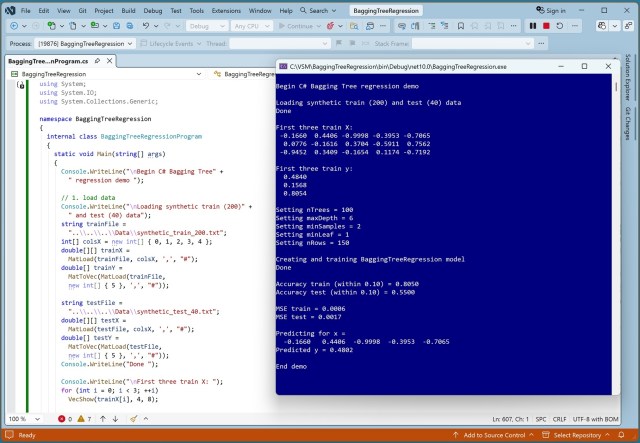Click the Search box in title bar
The height and width of the screenshot is (443, 640).
tap(318, 11)
